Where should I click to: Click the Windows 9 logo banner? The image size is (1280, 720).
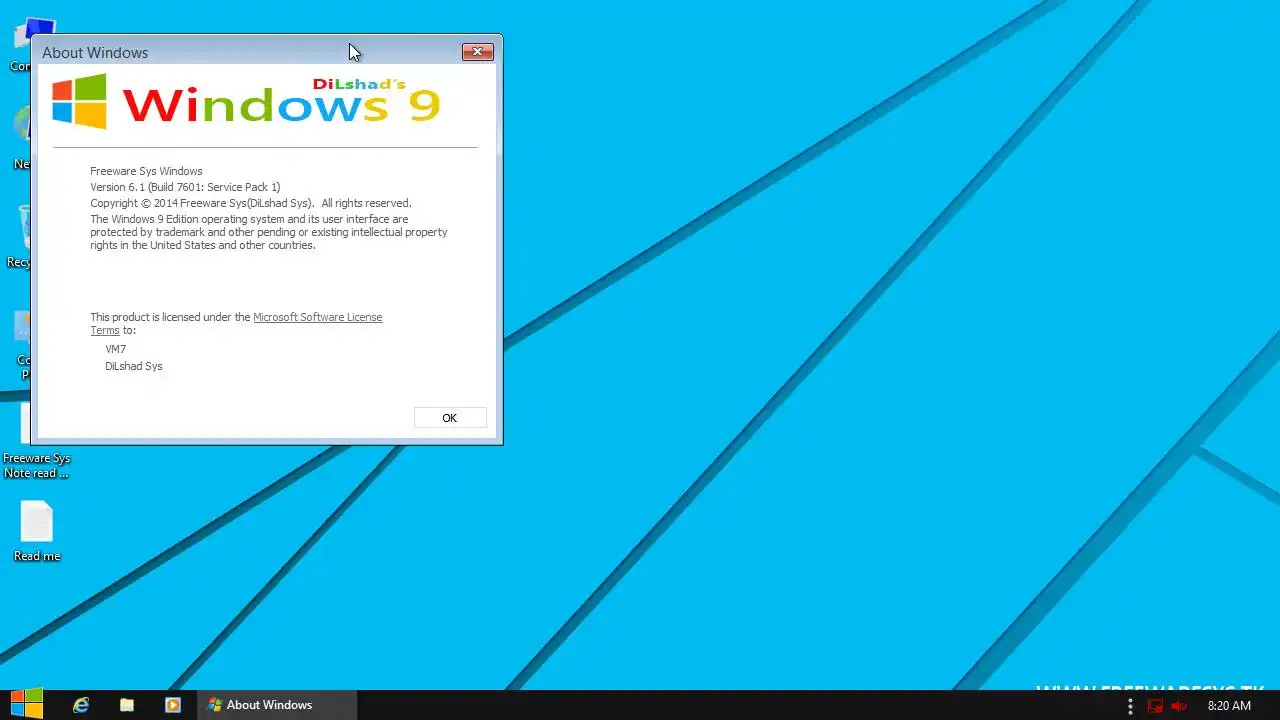[246, 101]
